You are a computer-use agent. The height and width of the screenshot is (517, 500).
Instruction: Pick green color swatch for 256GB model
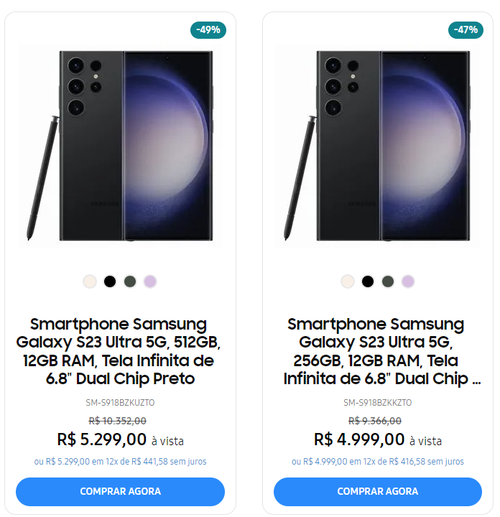[x=388, y=281]
